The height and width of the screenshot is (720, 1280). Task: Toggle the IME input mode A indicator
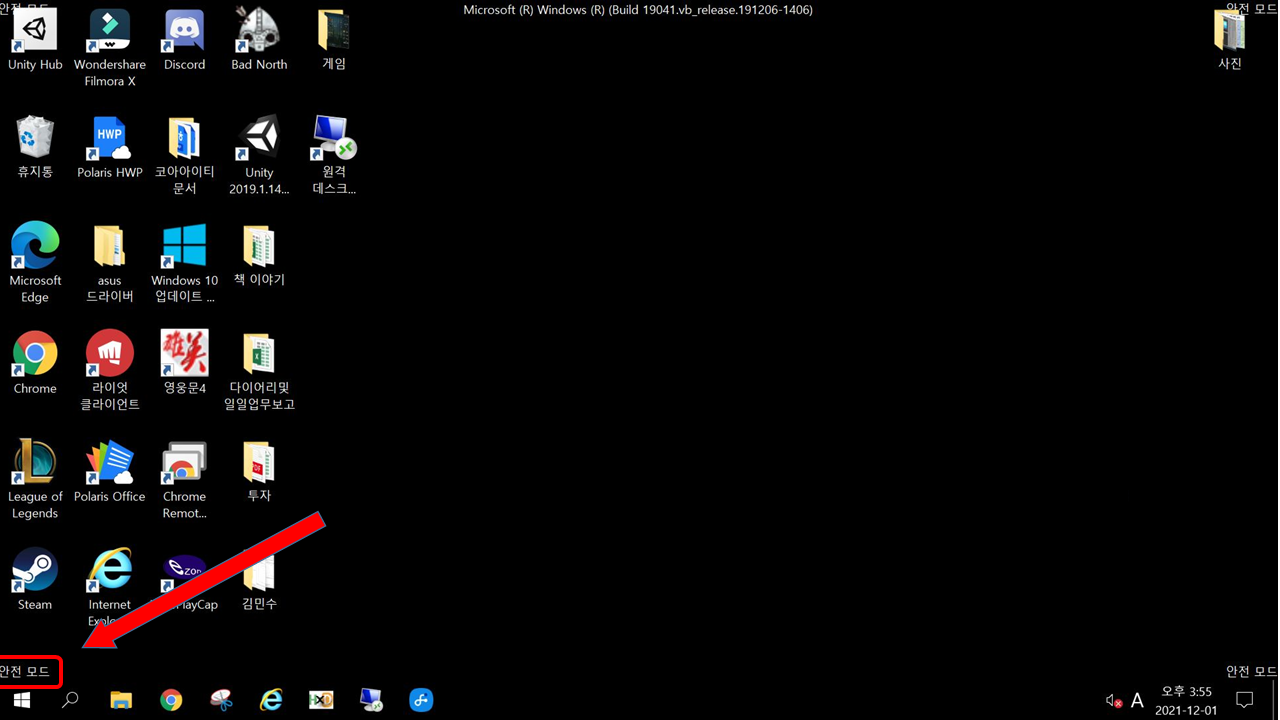point(1137,701)
